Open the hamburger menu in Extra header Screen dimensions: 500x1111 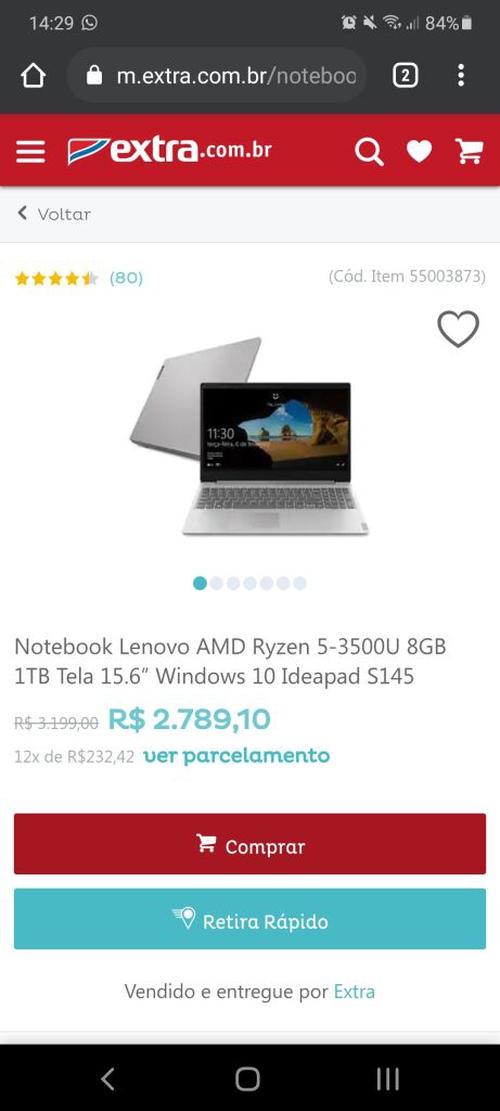pos(30,151)
